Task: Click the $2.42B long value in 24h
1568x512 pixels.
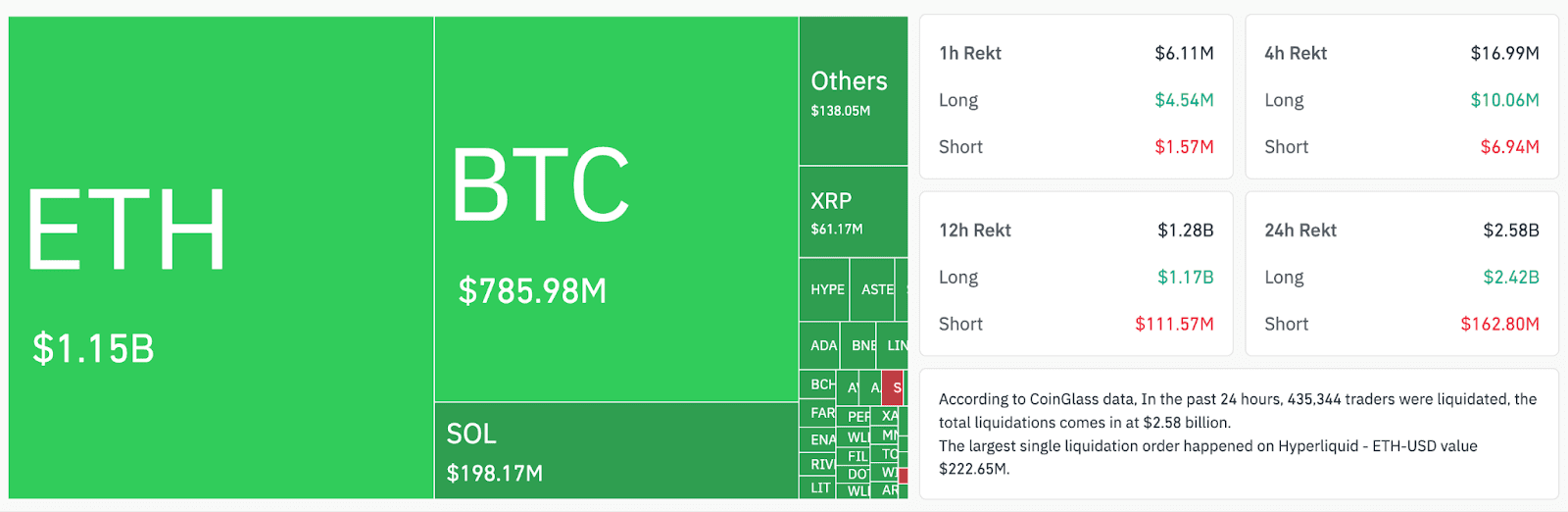Action: click(x=1510, y=278)
